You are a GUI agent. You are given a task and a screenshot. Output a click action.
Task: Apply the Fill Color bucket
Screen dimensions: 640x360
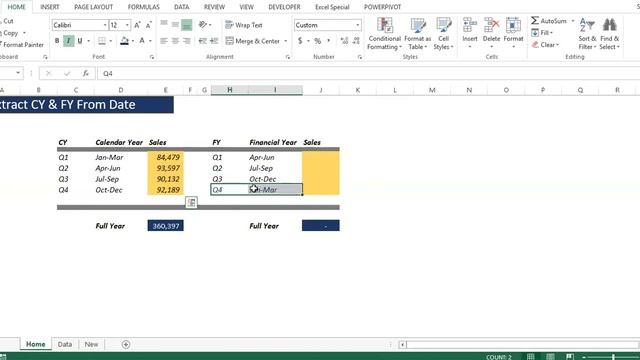pos(124,41)
